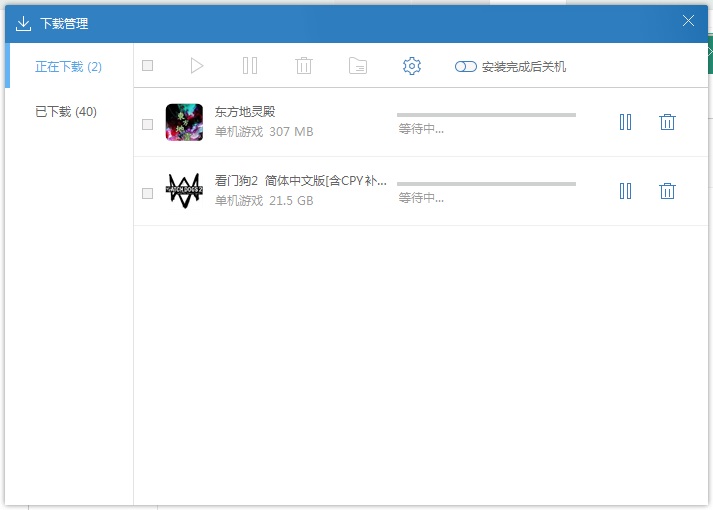Click the Watch Dogs 2 game thumbnail
The image size is (713, 510).
coord(184,191)
